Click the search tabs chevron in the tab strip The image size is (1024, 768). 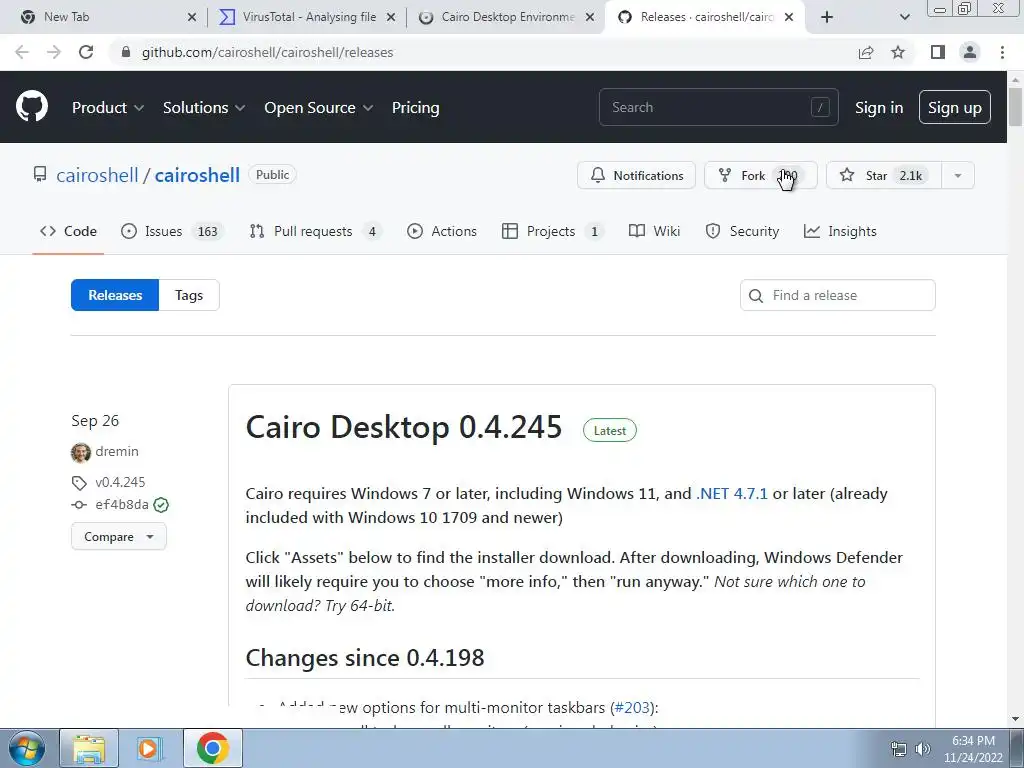pos(904,18)
